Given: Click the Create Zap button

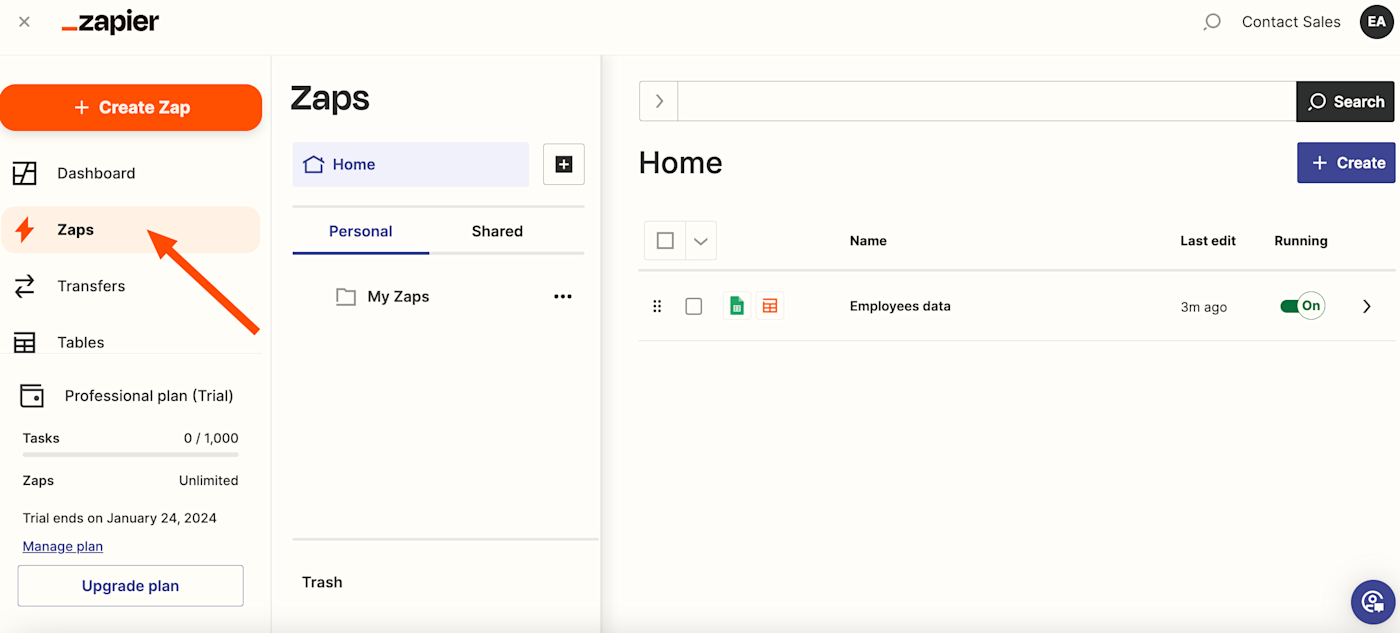Looking at the screenshot, I should tap(131, 107).
